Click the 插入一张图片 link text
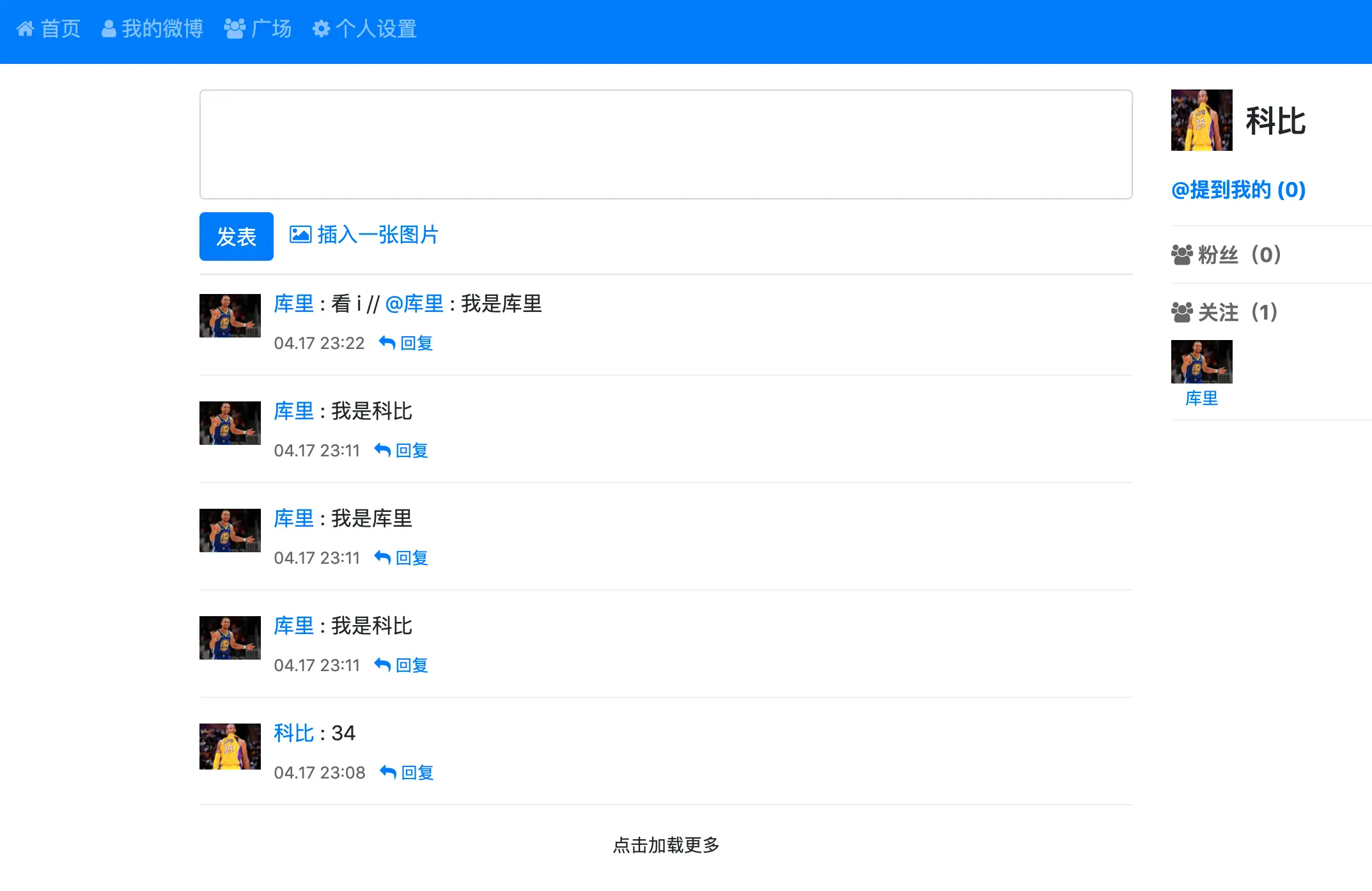The image size is (1372, 891). coord(377,235)
